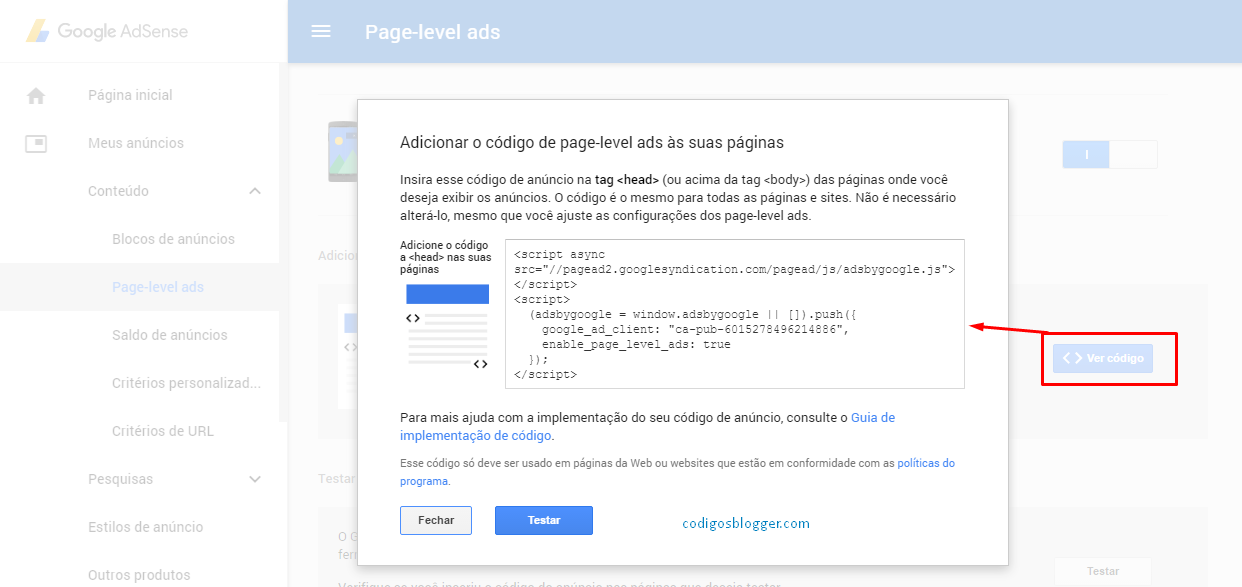The width and height of the screenshot is (1242, 587).
Task: Collapse the Conteúdo section chevron
Action: click(x=255, y=191)
